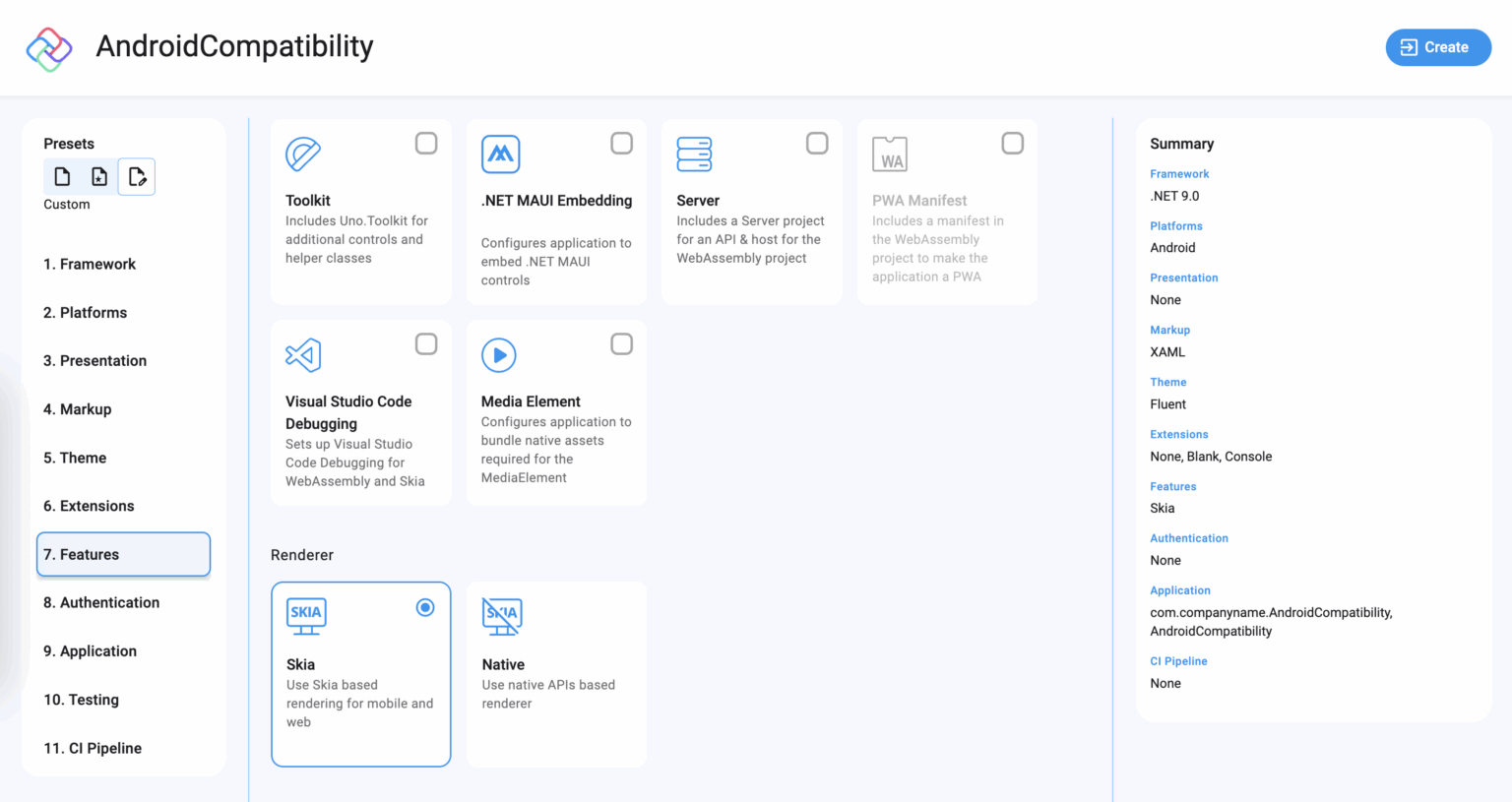The width and height of the screenshot is (1512, 802).
Task: Tick the Server feature checkbox
Action: tap(817, 144)
